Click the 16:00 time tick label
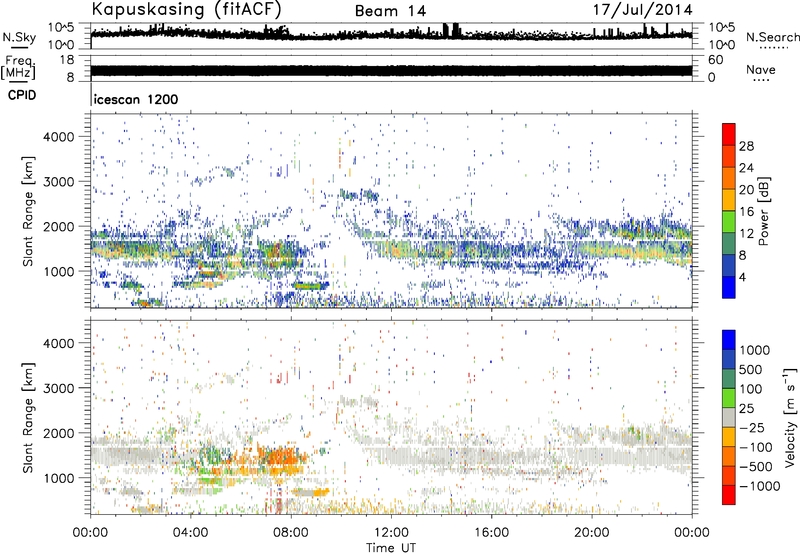Image resolution: width=800 pixels, height=554 pixels. [491, 533]
